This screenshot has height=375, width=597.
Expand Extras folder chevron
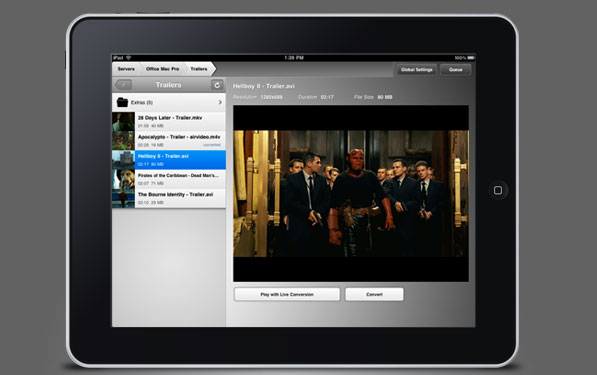pyautogui.click(x=220, y=102)
